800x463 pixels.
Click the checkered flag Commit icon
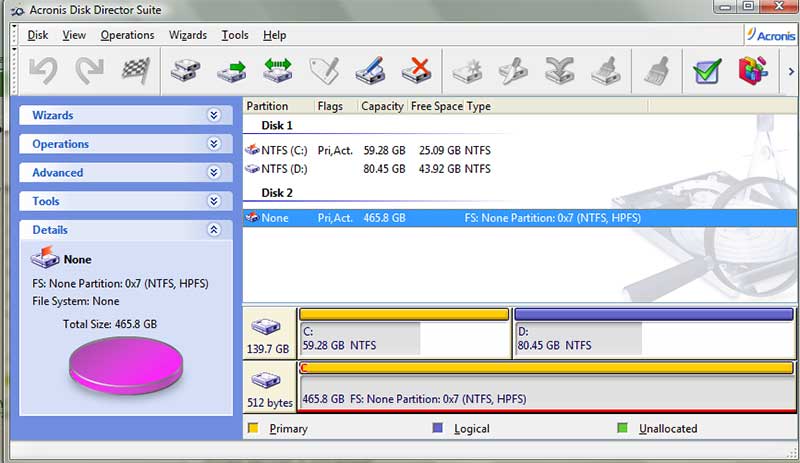pos(136,70)
